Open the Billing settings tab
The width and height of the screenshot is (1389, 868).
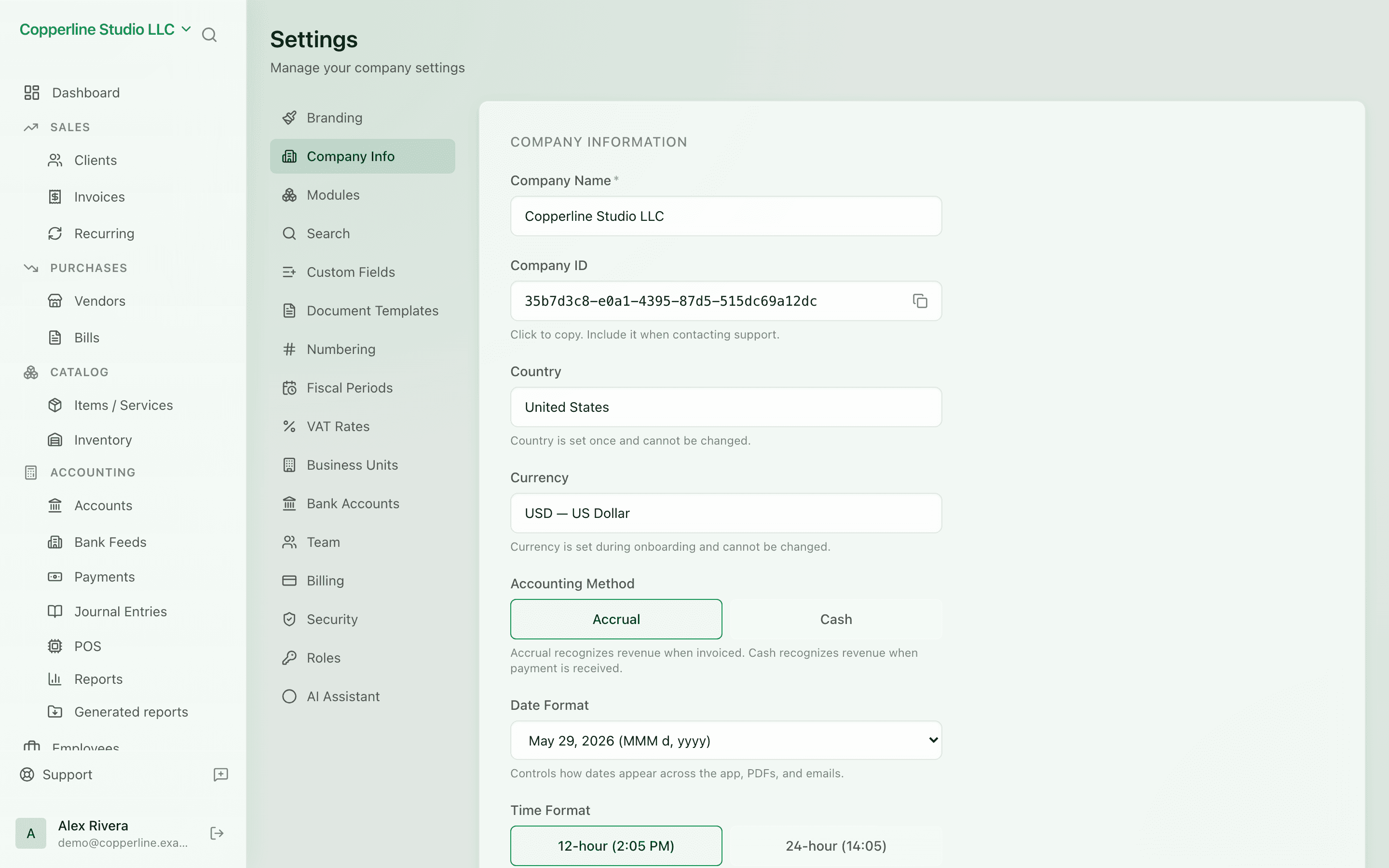coord(362,581)
